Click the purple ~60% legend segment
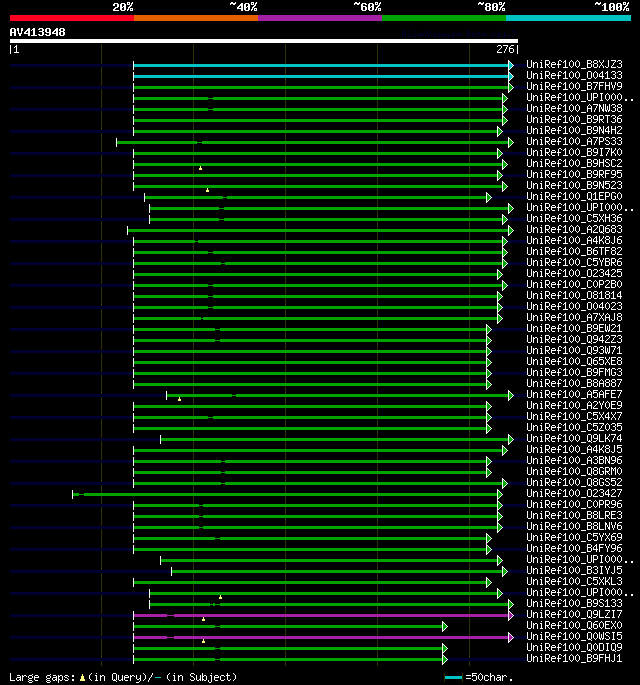This screenshot has height=685, width=640. click(320, 18)
